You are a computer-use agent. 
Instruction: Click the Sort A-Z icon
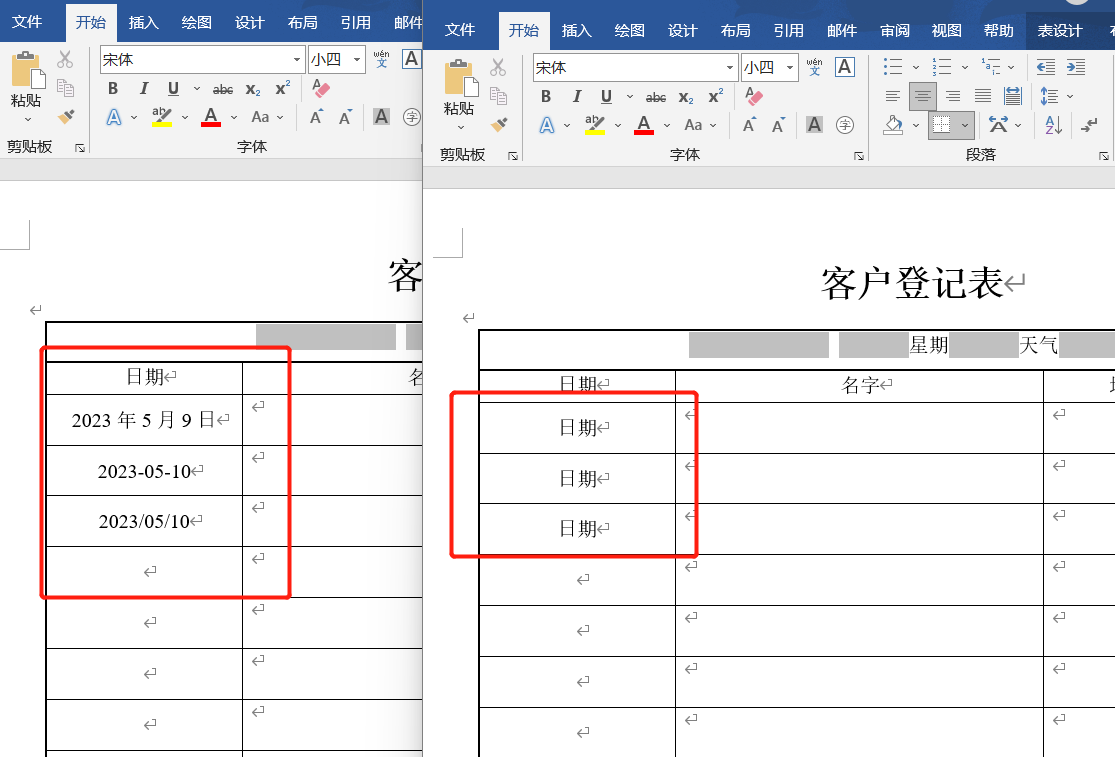click(x=1053, y=123)
